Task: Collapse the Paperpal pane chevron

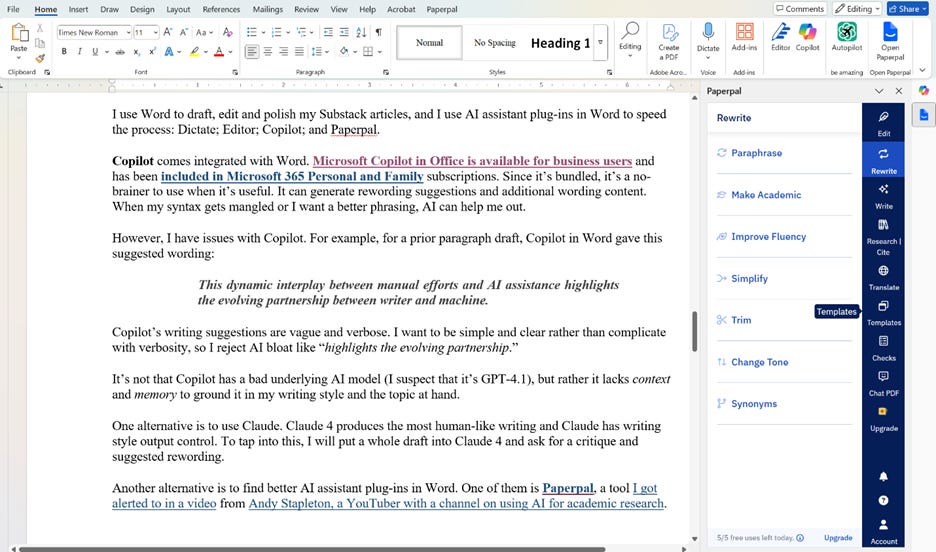Action: point(879,91)
